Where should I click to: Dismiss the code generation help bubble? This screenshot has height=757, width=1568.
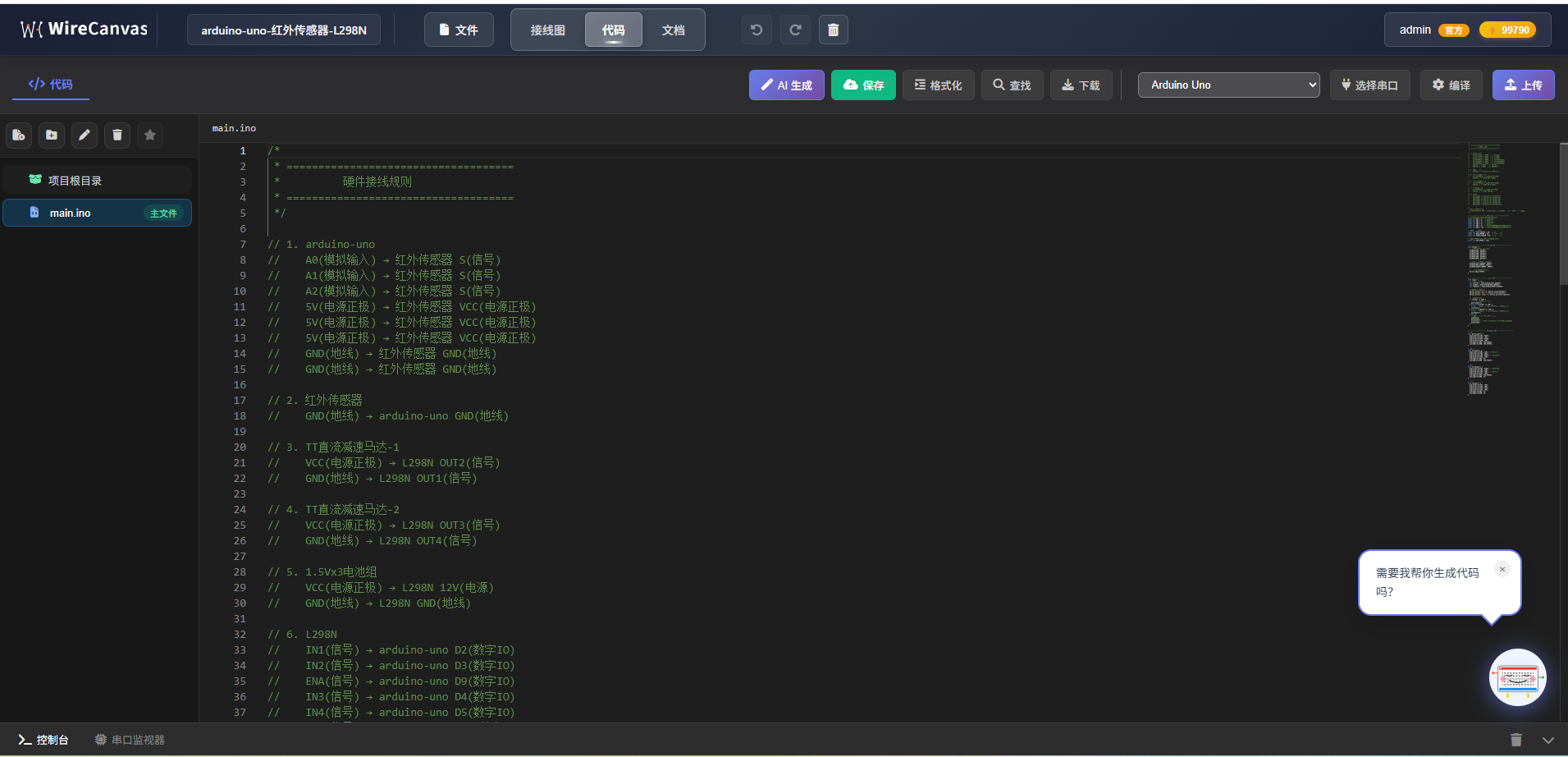(x=1502, y=570)
